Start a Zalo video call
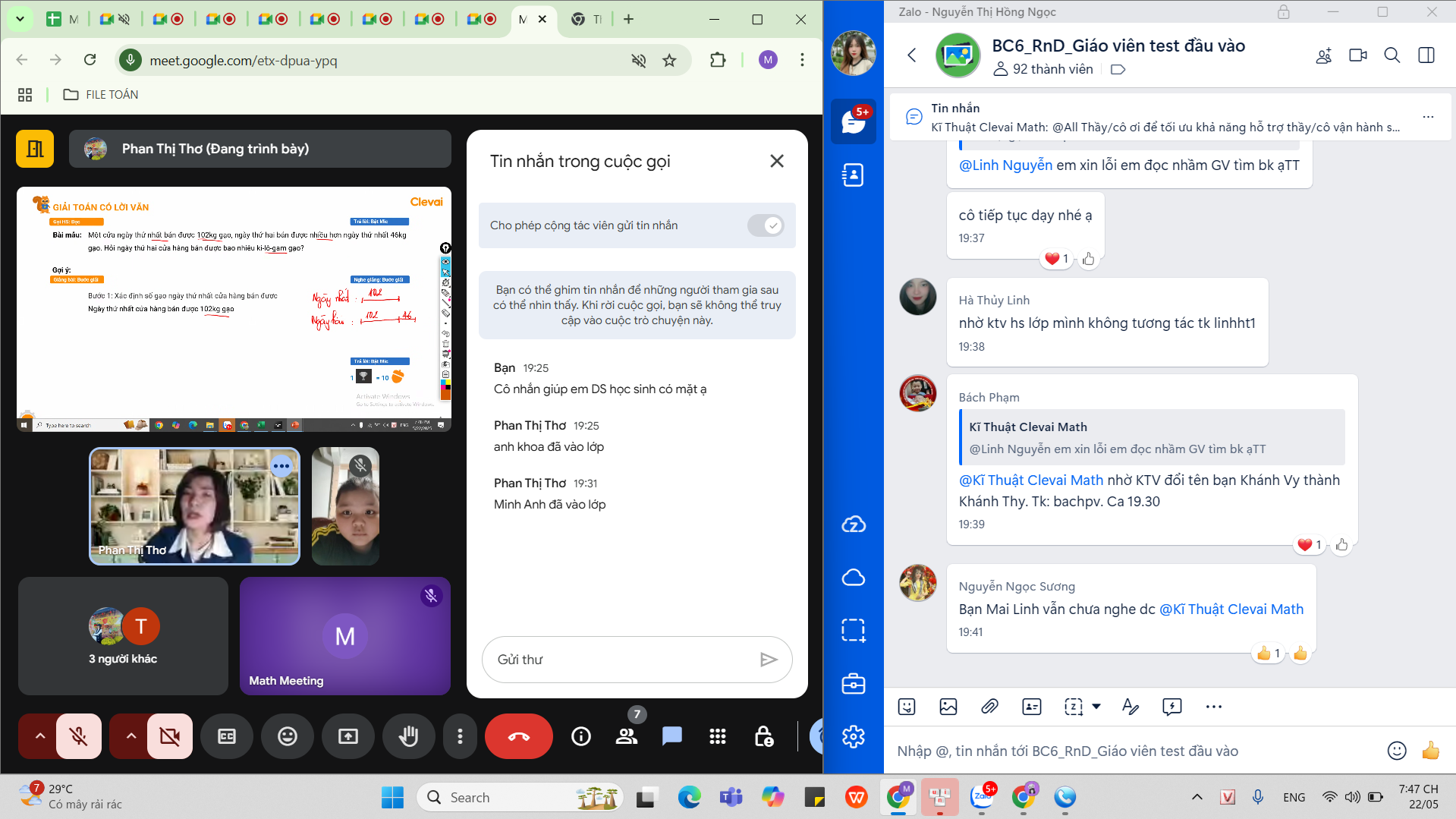 coord(1358,55)
